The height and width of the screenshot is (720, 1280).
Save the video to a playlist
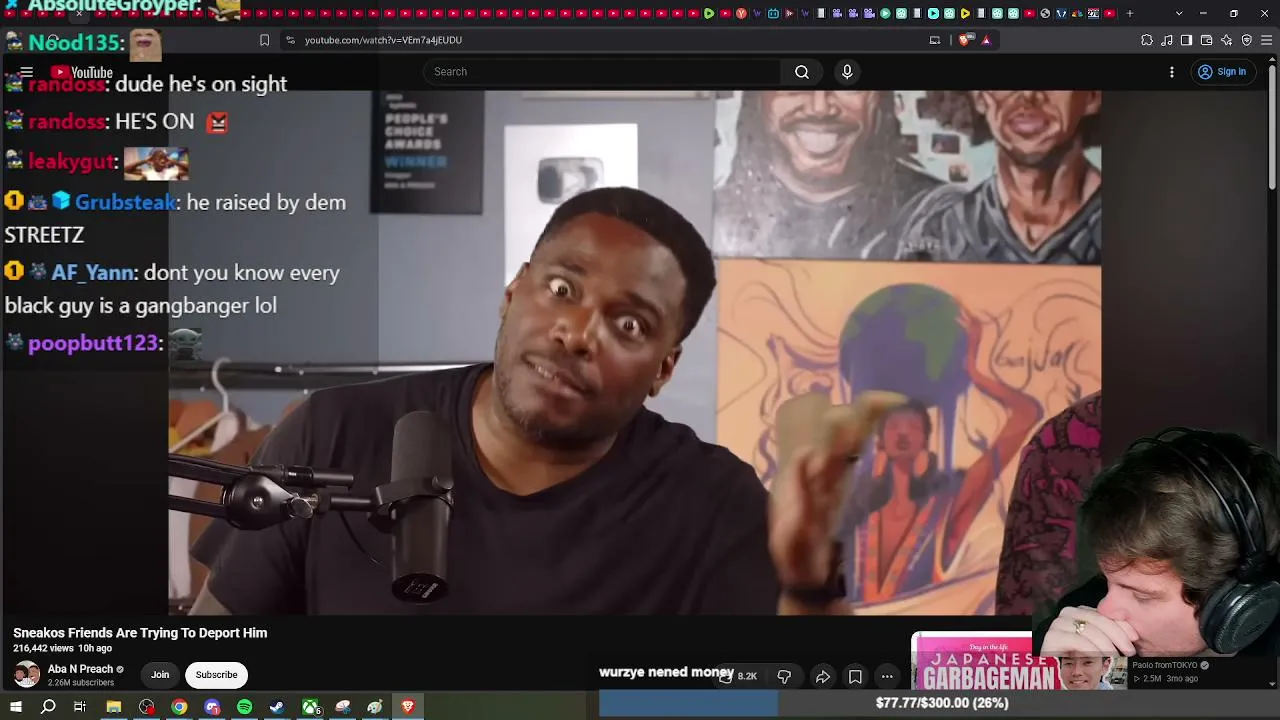coord(855,677)
